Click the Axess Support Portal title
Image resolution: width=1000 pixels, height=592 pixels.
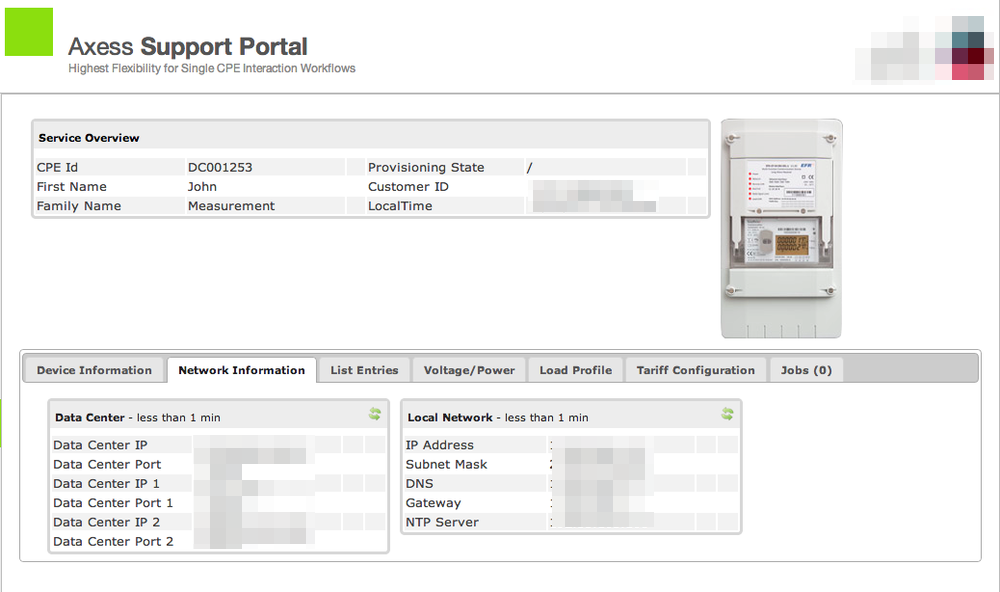188,47
